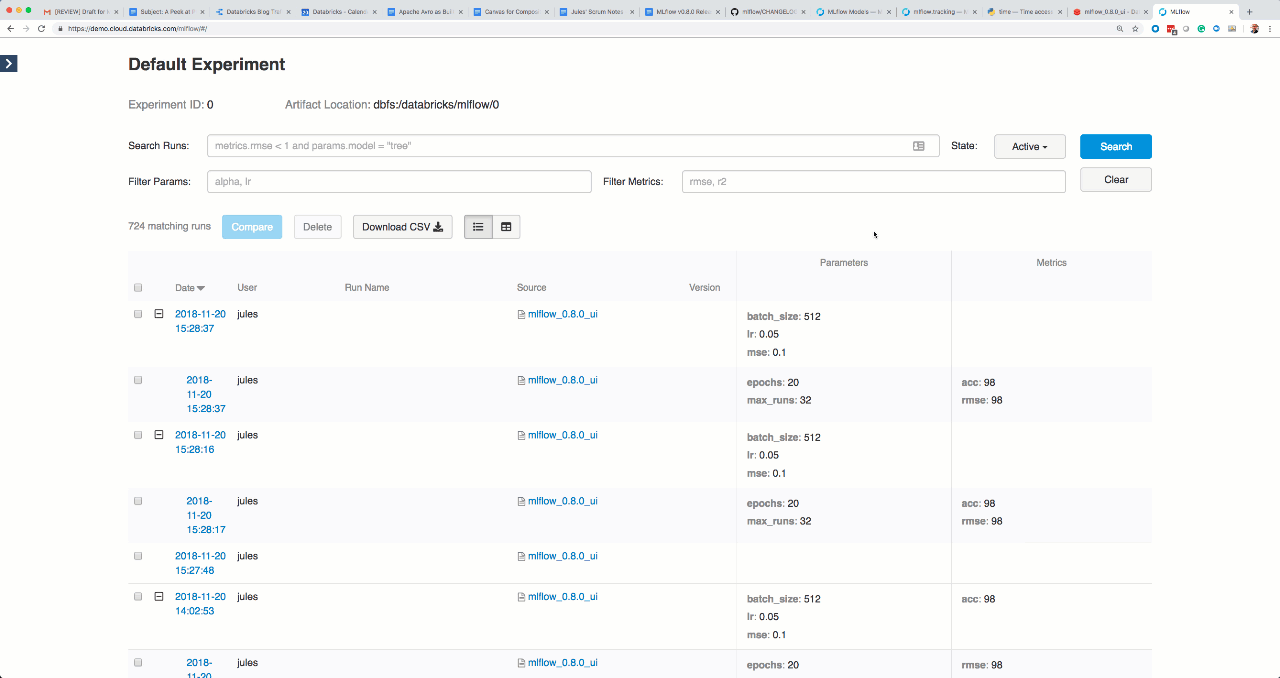Open new browser tab with plus icon
Viewport: 1280px width, 678px height.
[x=1249, y=12]
